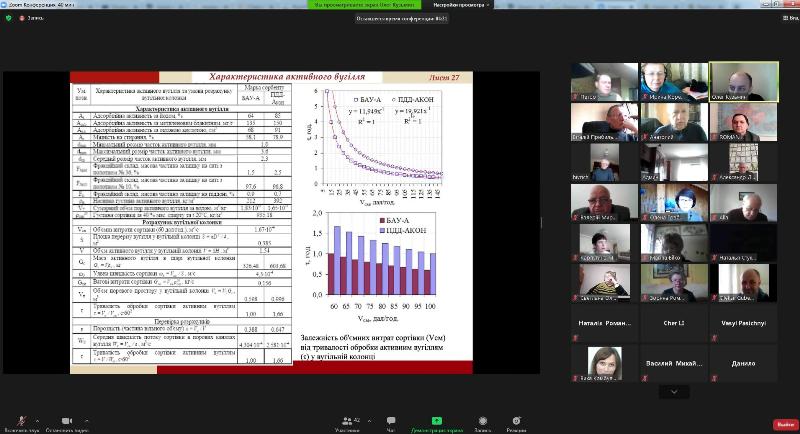Open the View options dropdown in green bar
This screenshot has width=800, height=434.
point(462,5)
